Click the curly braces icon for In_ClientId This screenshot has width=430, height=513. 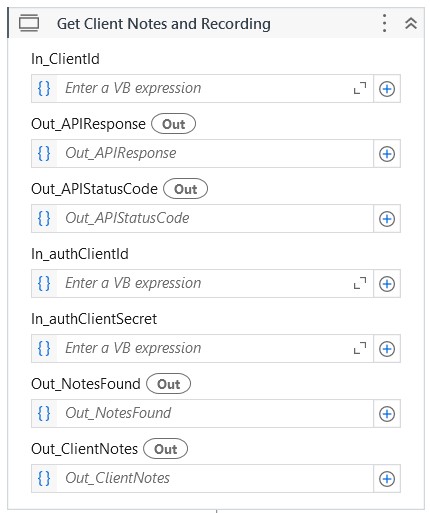coord(44,88)
